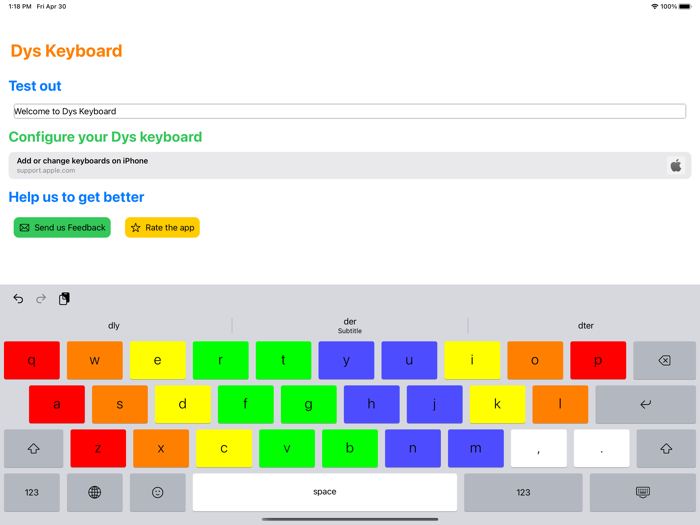Tap the backspace delete key
The width and height of the screenshot is (700, 525).
[664, 360]
